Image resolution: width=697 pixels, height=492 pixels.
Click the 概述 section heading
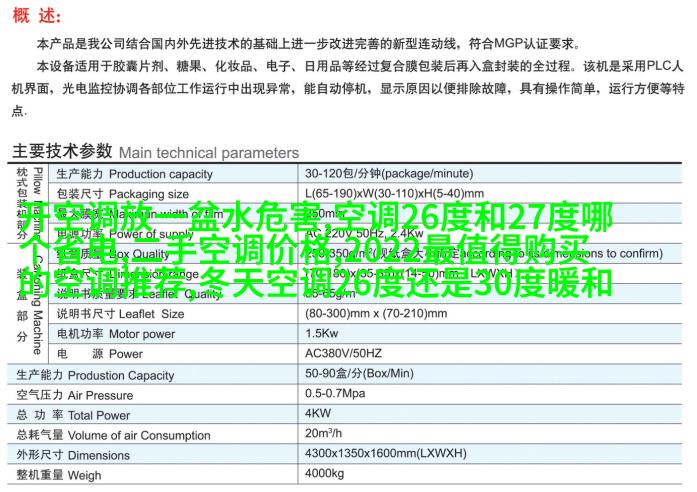tap(36, 18)
